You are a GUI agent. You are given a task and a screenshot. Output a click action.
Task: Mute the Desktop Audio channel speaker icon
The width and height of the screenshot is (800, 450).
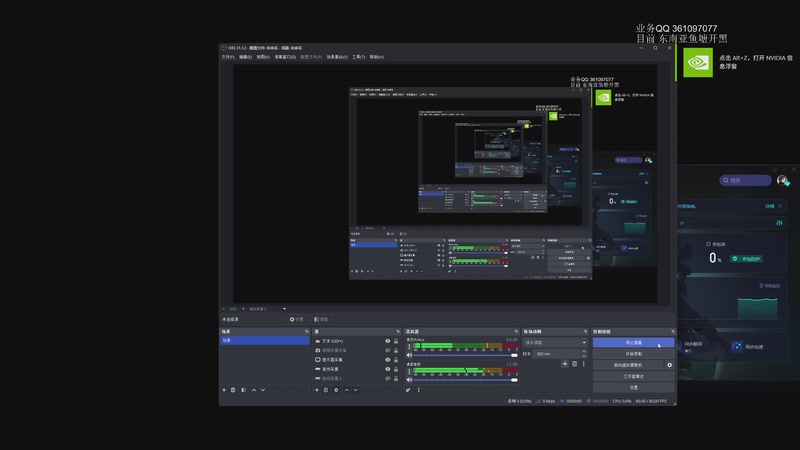click(x=409, y=380)
